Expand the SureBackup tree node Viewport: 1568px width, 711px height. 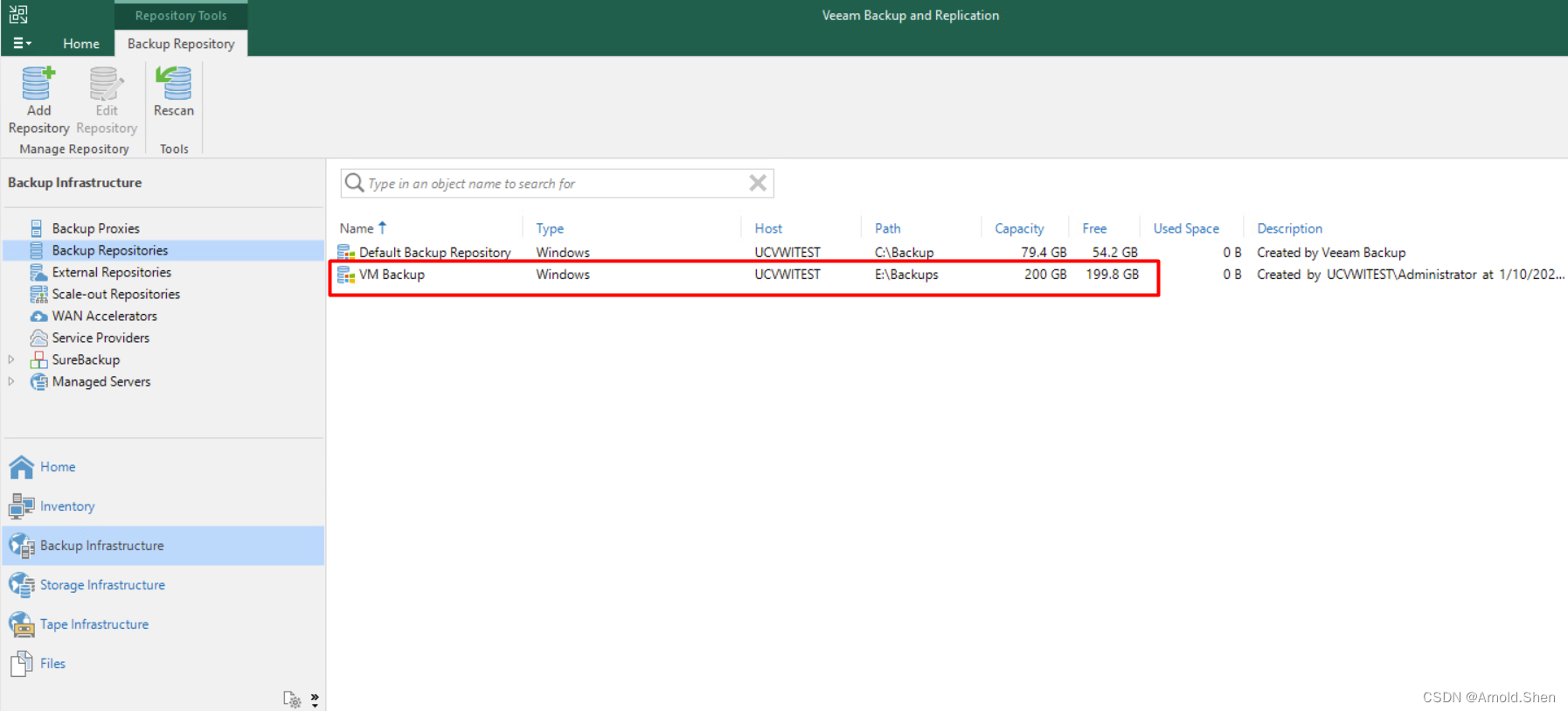point(11,359)
